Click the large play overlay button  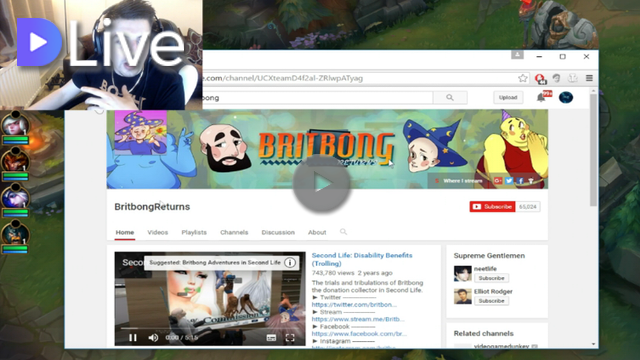pos(322,184)
